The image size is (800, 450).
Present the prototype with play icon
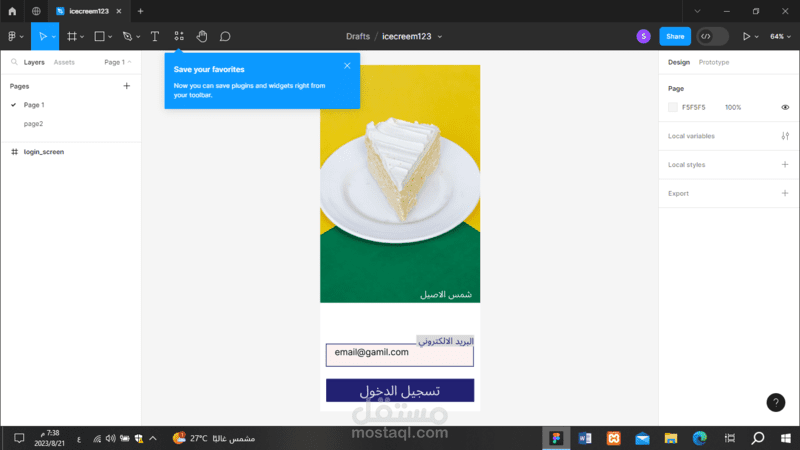click(746, 36)
